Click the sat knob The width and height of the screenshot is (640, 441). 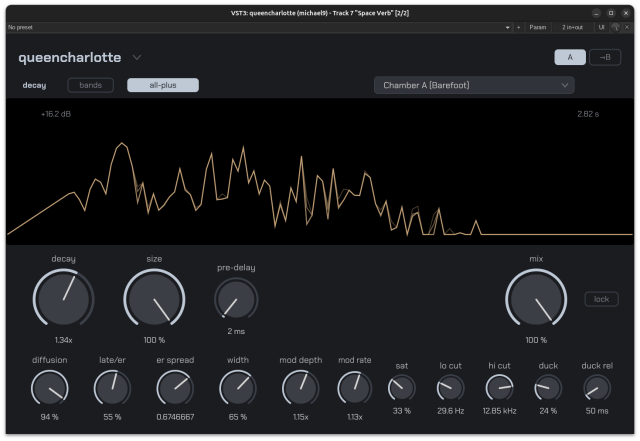point(402,388)
